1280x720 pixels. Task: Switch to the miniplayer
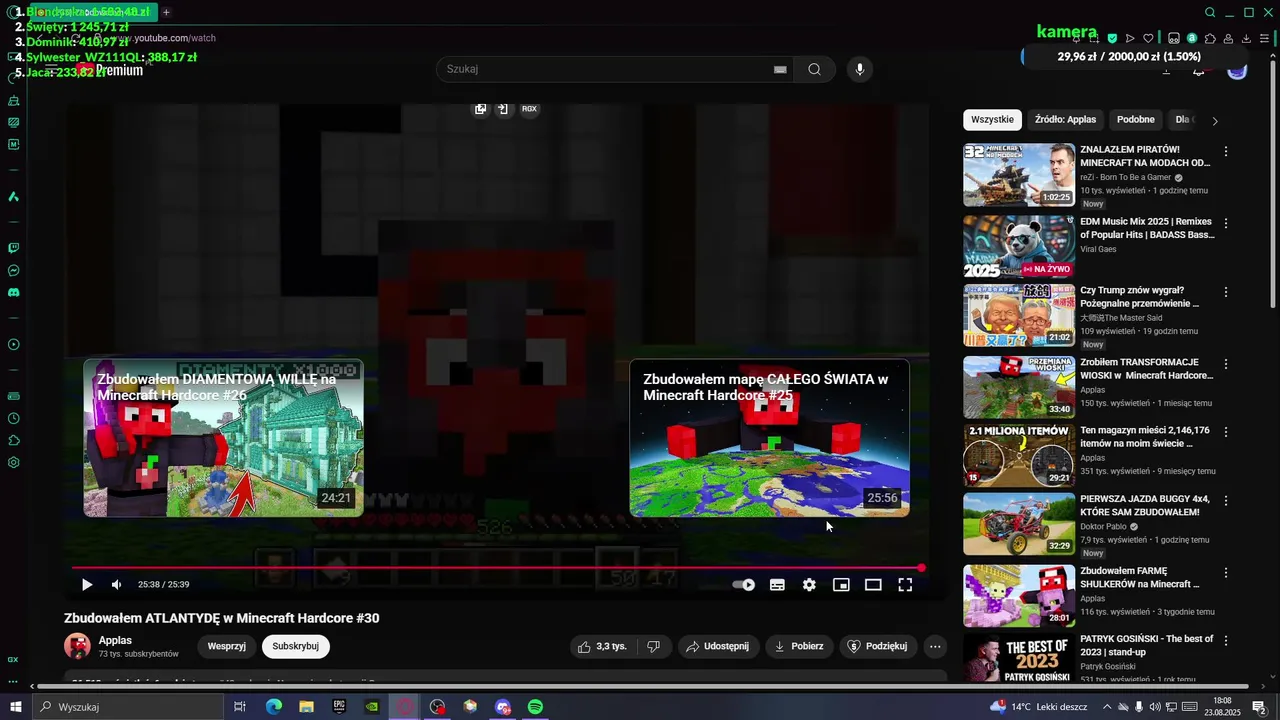[x=841, y=585]
